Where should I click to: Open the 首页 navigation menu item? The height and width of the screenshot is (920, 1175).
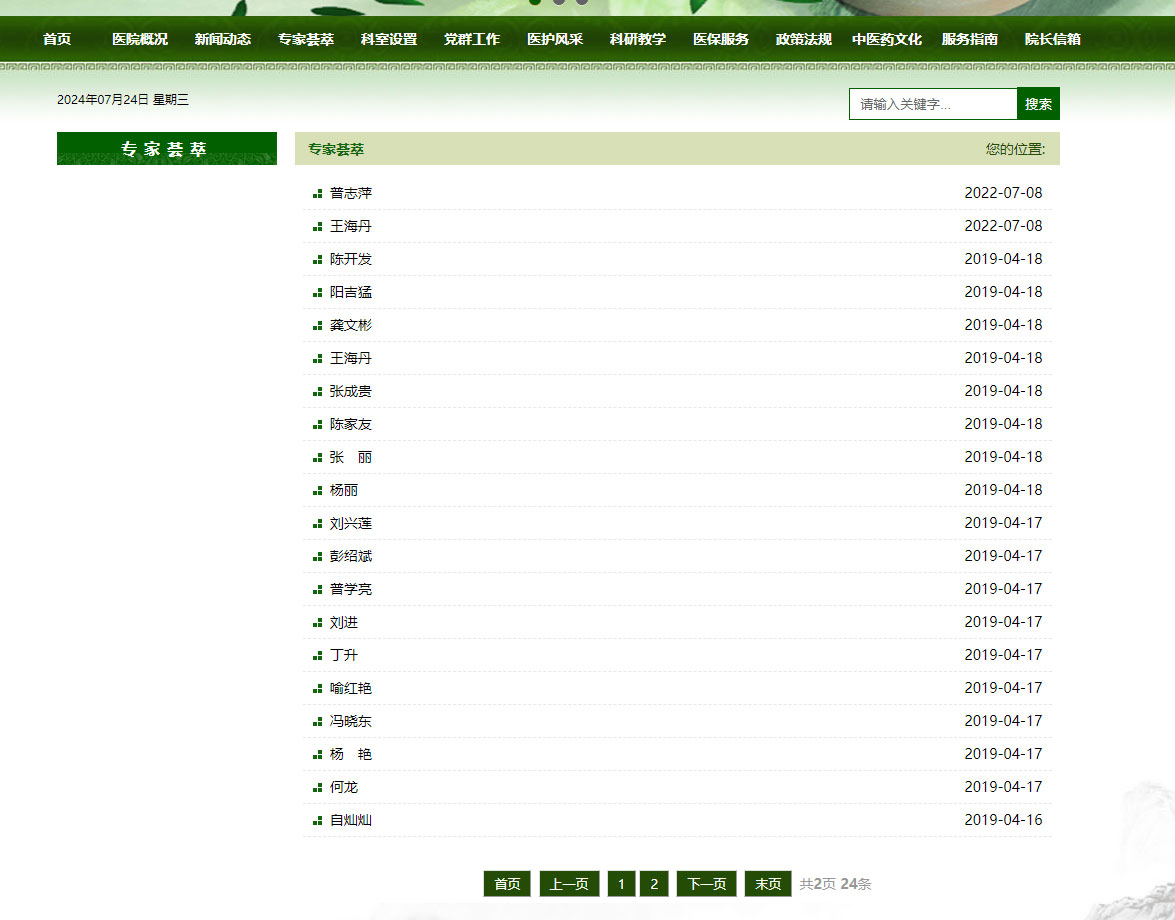pos(57,39)
